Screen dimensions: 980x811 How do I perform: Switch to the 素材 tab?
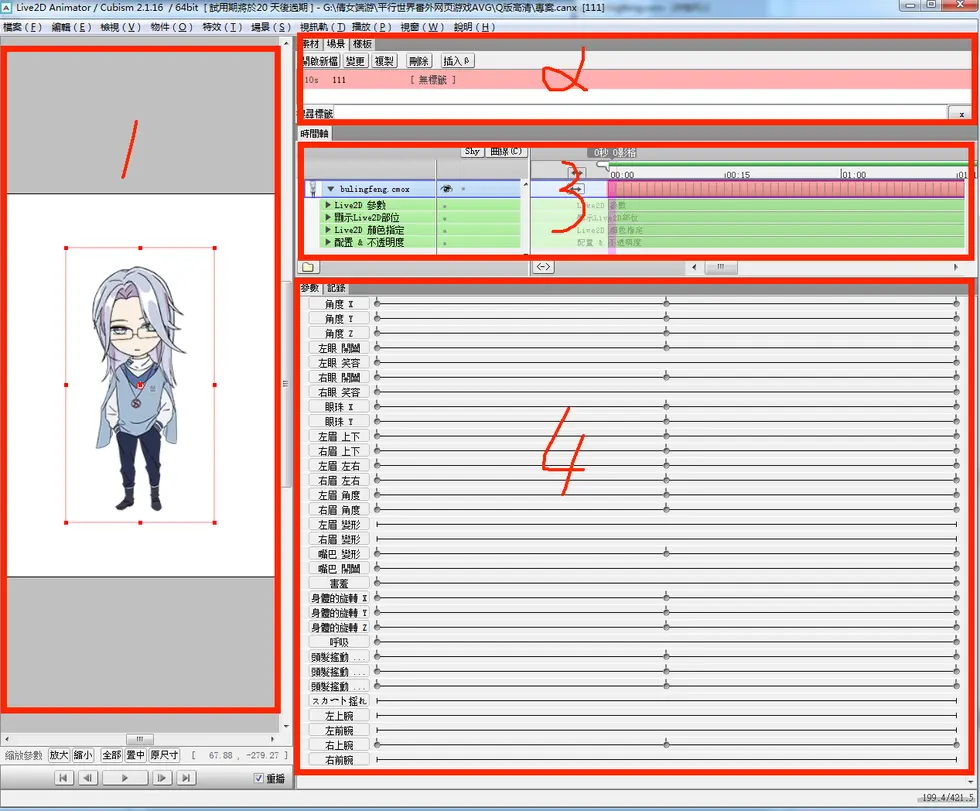coord(311,44)
